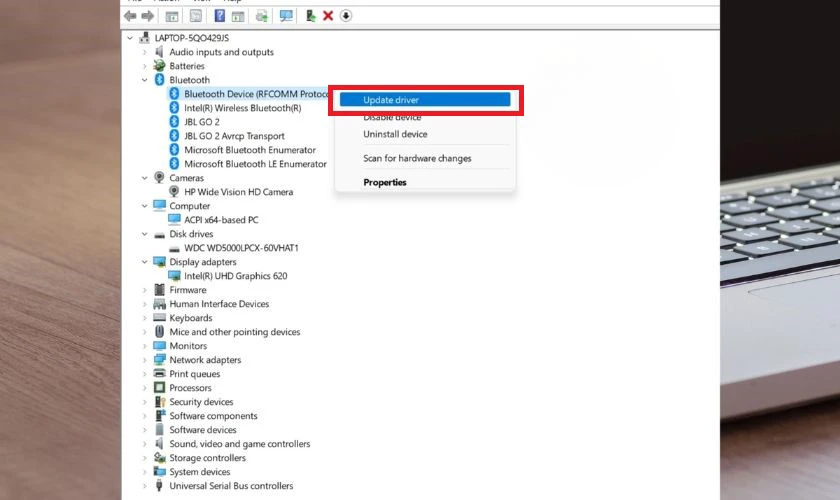Collapse the Disk drives category

click(144, 234)
